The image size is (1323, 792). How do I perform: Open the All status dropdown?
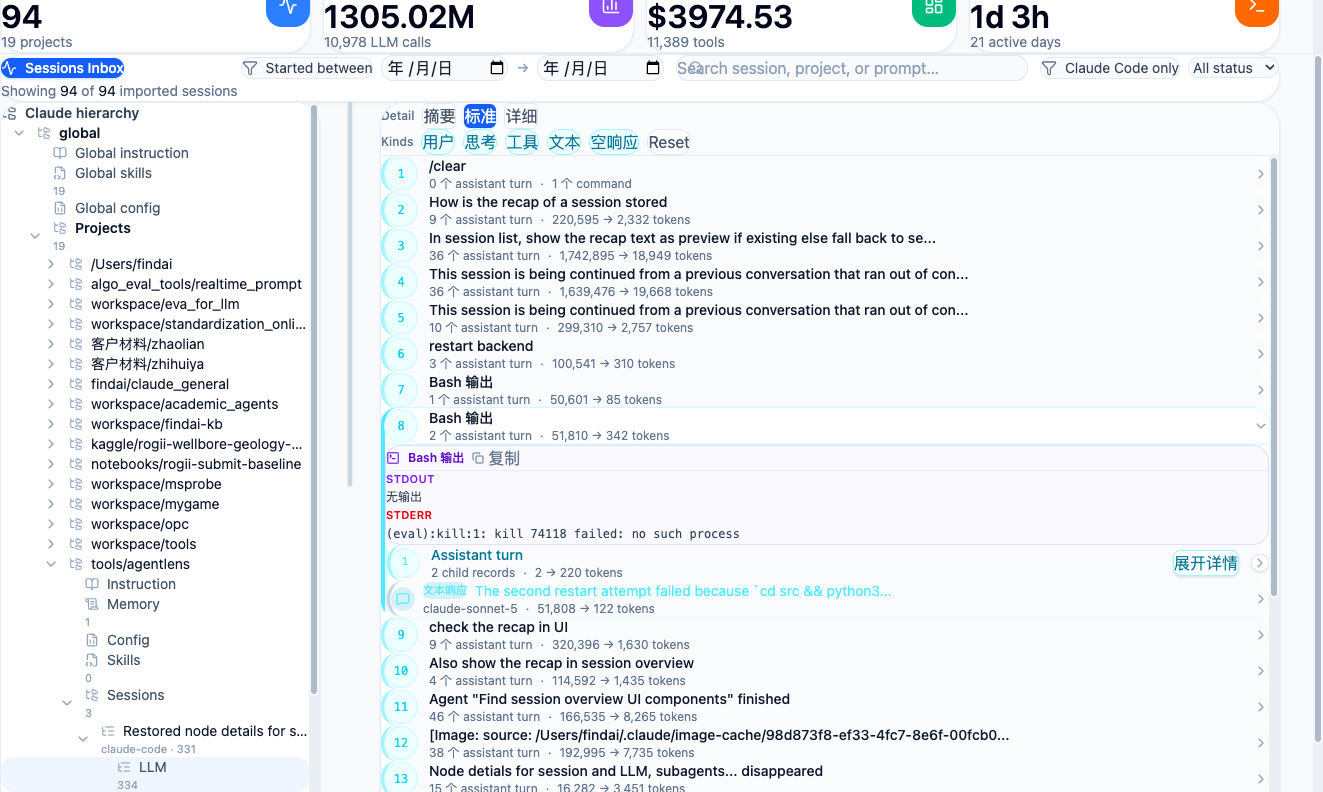coord(1234,68)
